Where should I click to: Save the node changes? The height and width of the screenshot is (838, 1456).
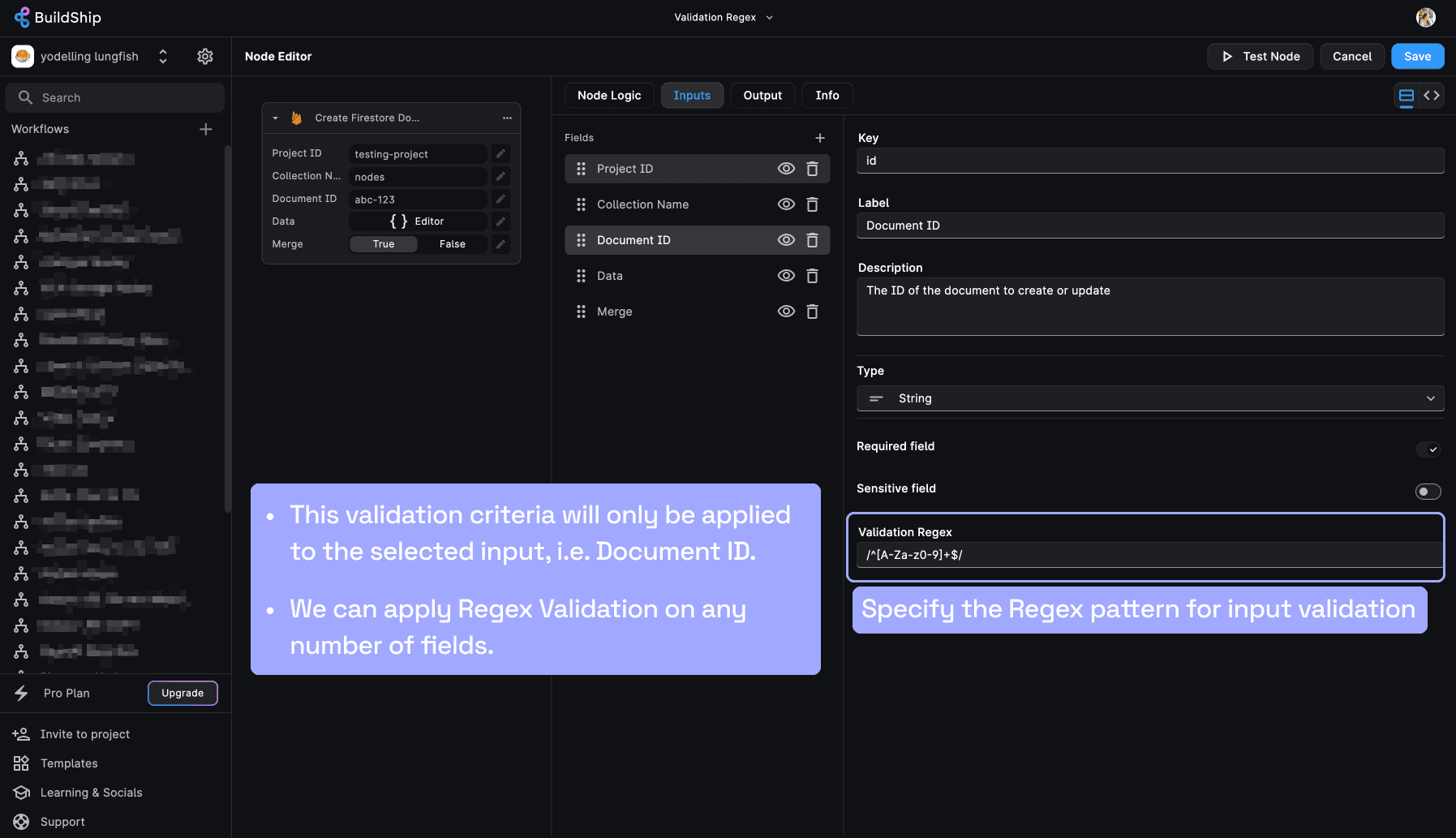[1417, 56]
